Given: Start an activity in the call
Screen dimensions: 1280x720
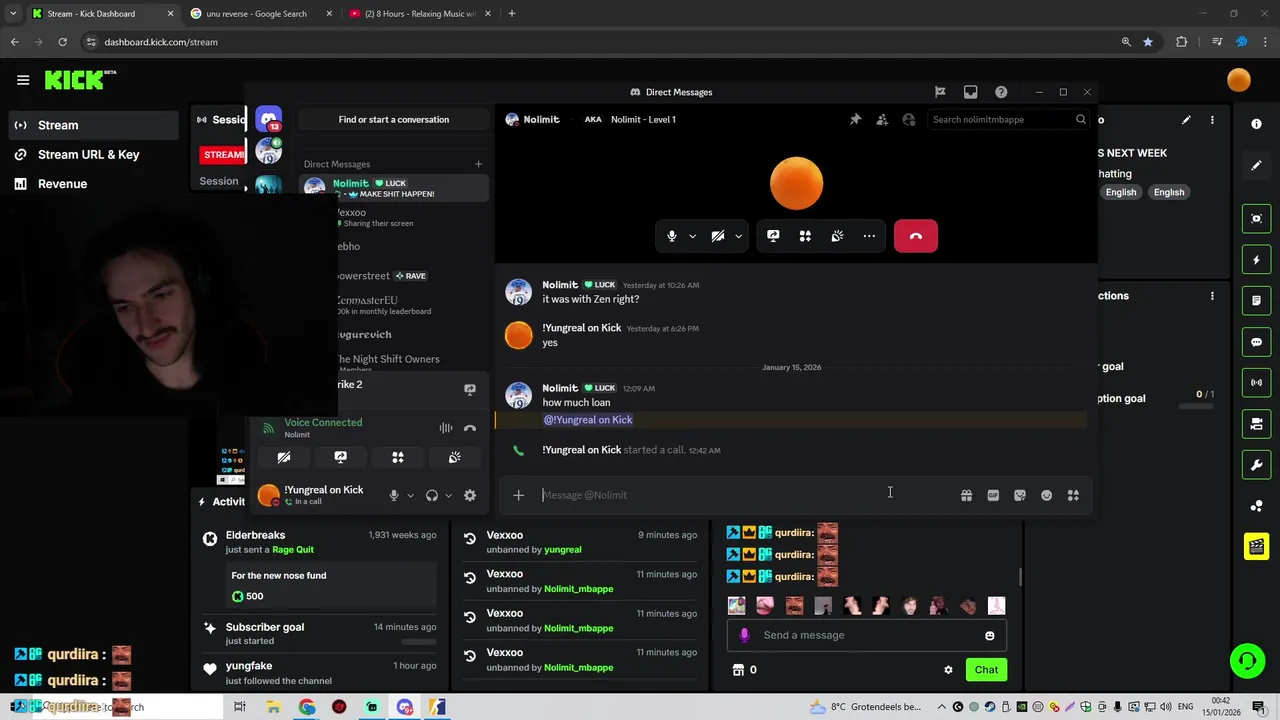Looking at the screenshot, I should pos(805,236).
